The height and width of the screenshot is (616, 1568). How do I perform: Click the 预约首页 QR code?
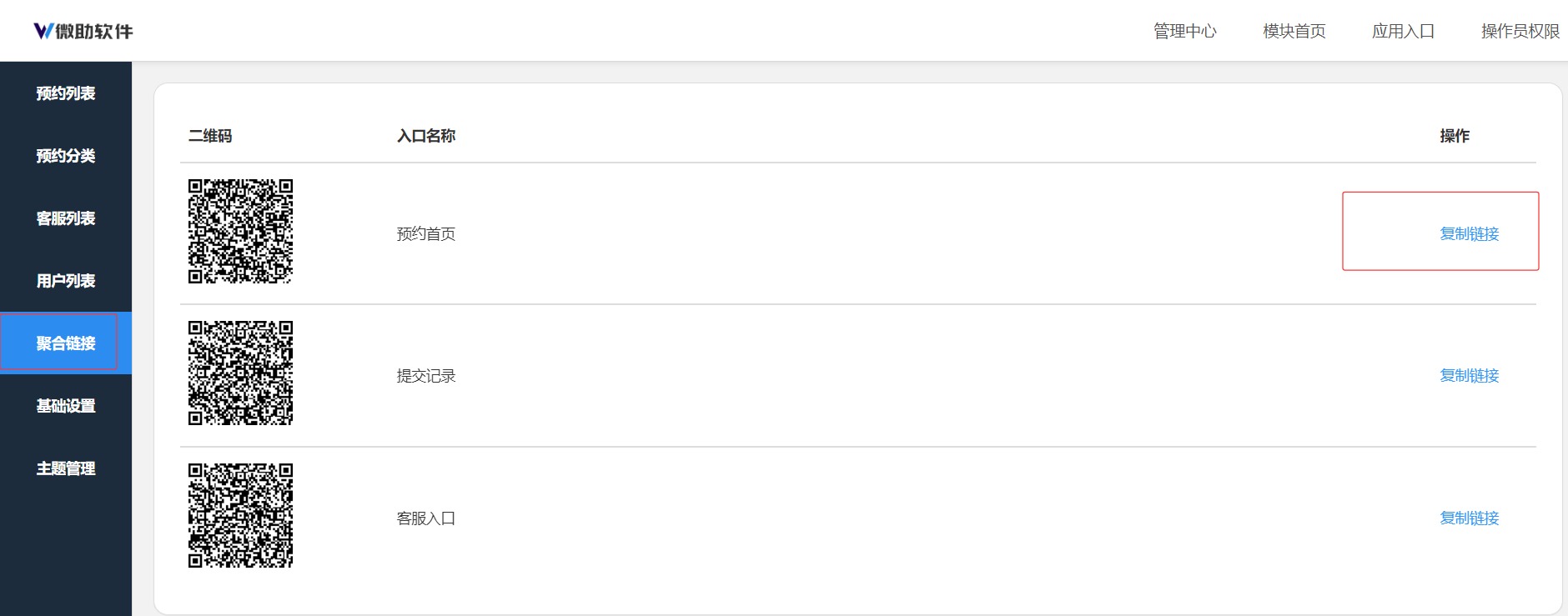click(240, 232)
